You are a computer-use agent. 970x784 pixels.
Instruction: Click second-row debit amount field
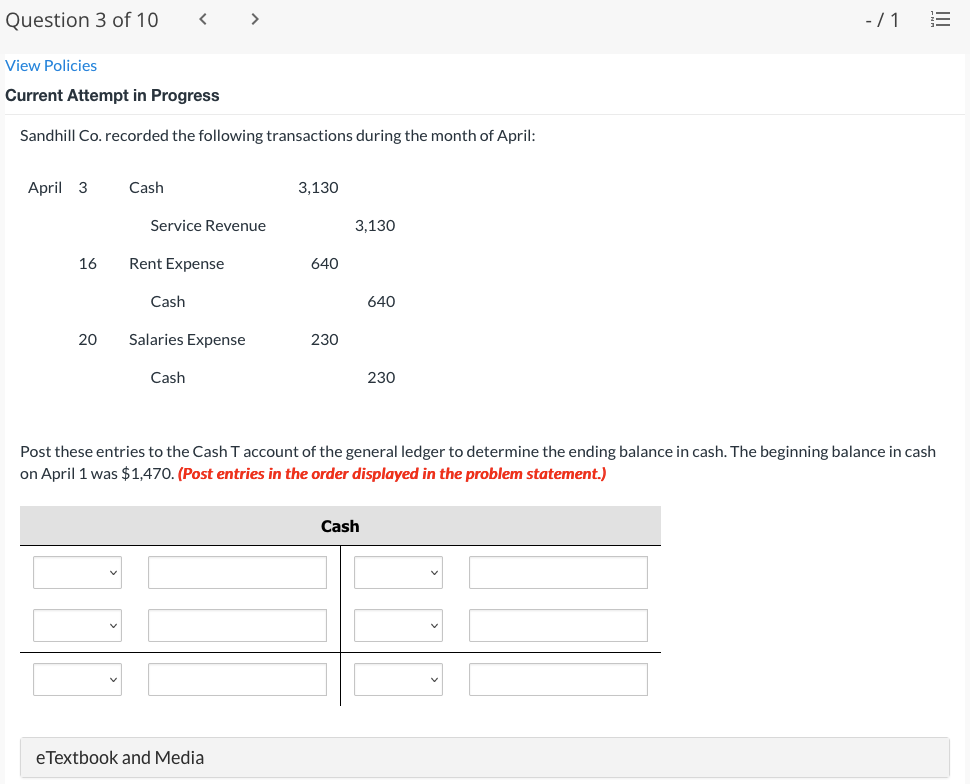pos(238,626)
